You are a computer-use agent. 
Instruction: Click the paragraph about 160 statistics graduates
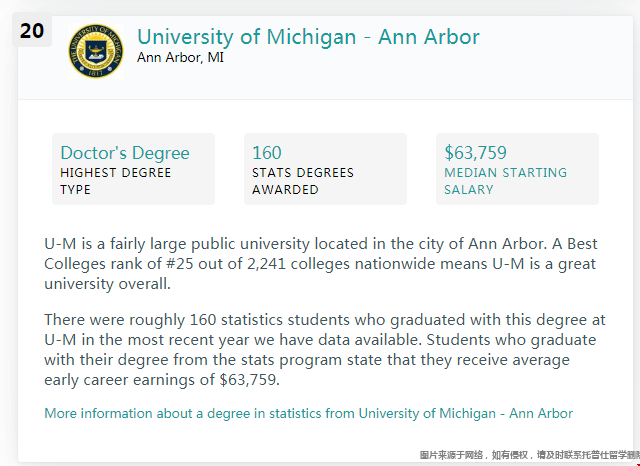[x=324, y=350]
